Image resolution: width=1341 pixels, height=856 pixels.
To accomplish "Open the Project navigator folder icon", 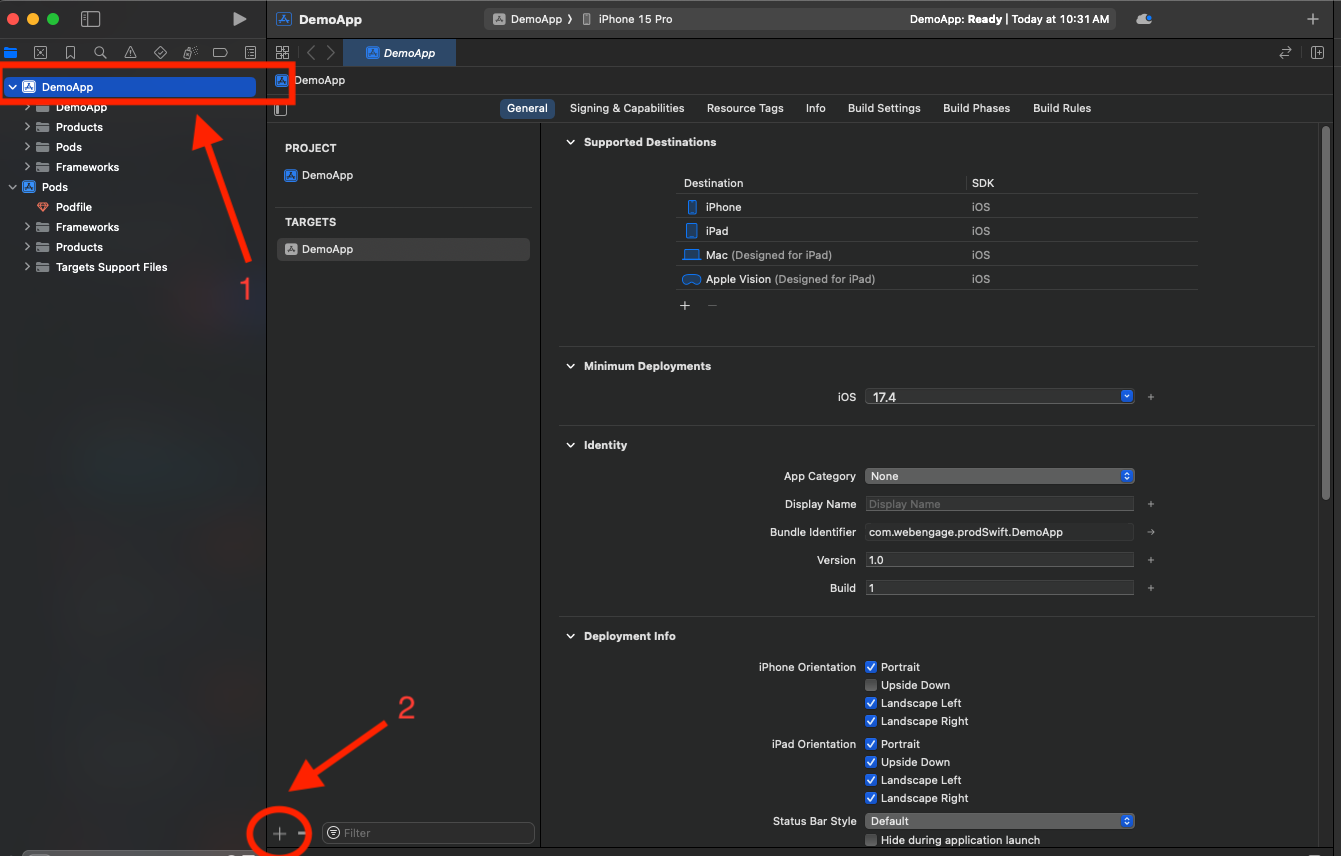I will (11, 53).
